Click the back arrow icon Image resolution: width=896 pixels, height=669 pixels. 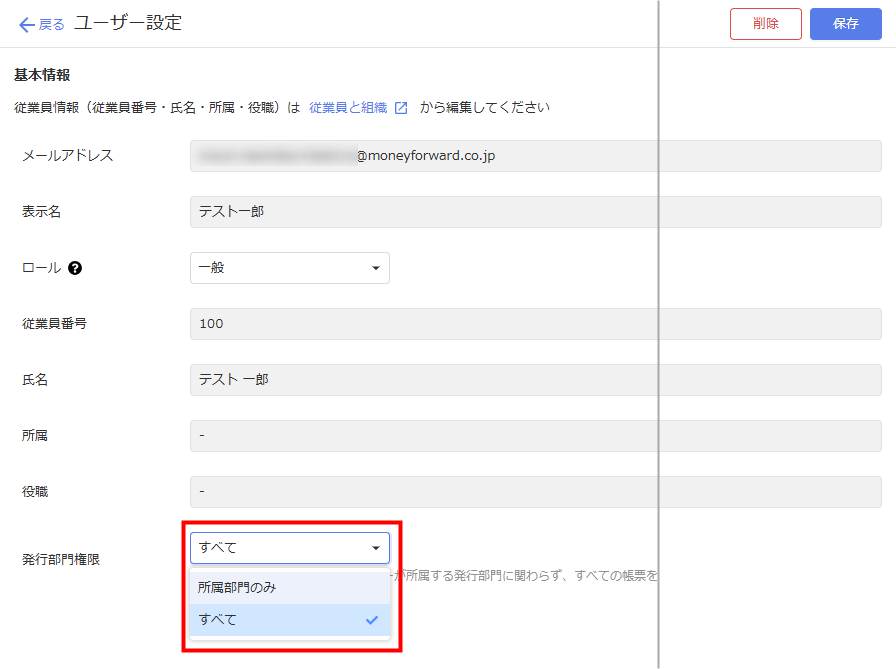pyautogui.click(x=26, y=24)
